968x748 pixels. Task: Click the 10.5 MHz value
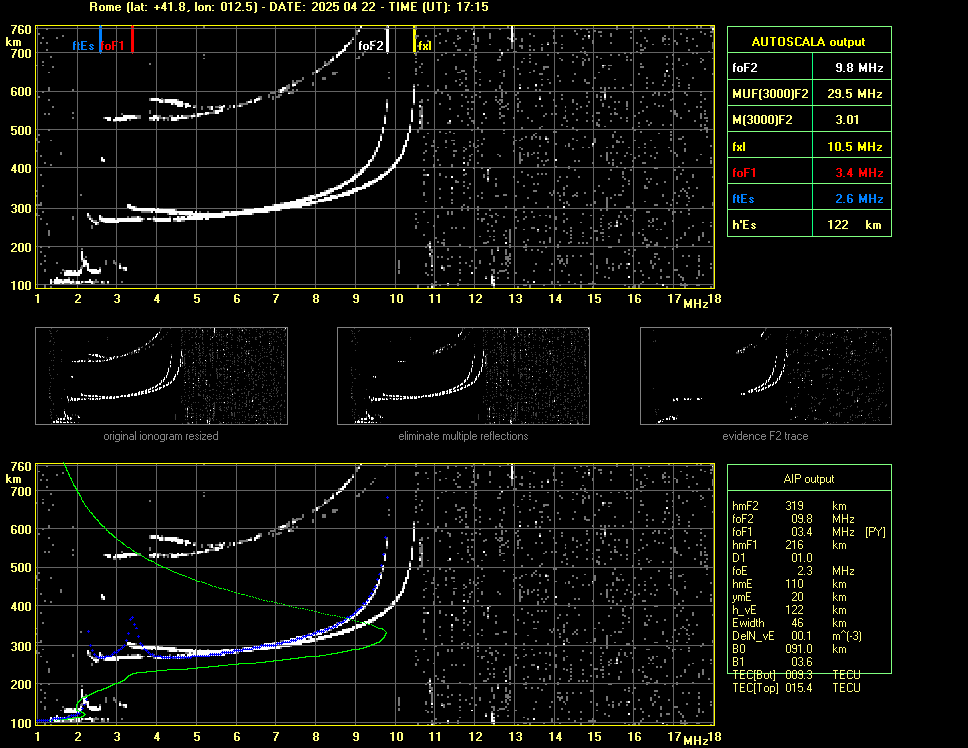(x=854, y=147)
